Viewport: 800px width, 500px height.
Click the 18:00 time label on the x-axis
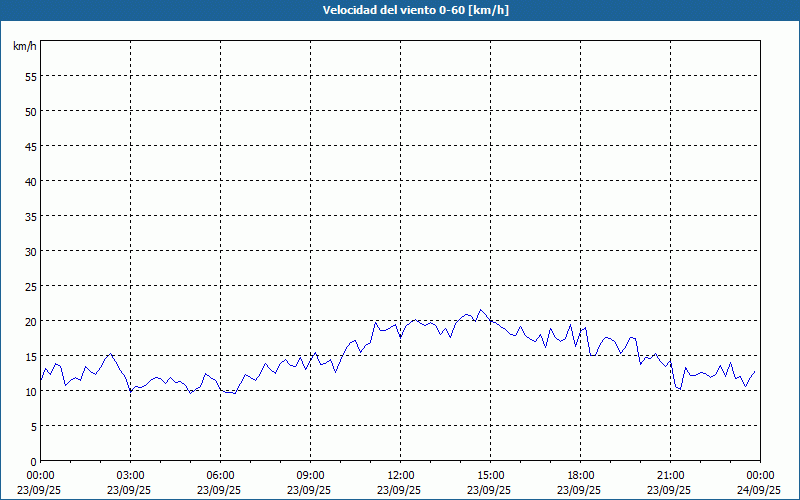click(x=580, y=475)
